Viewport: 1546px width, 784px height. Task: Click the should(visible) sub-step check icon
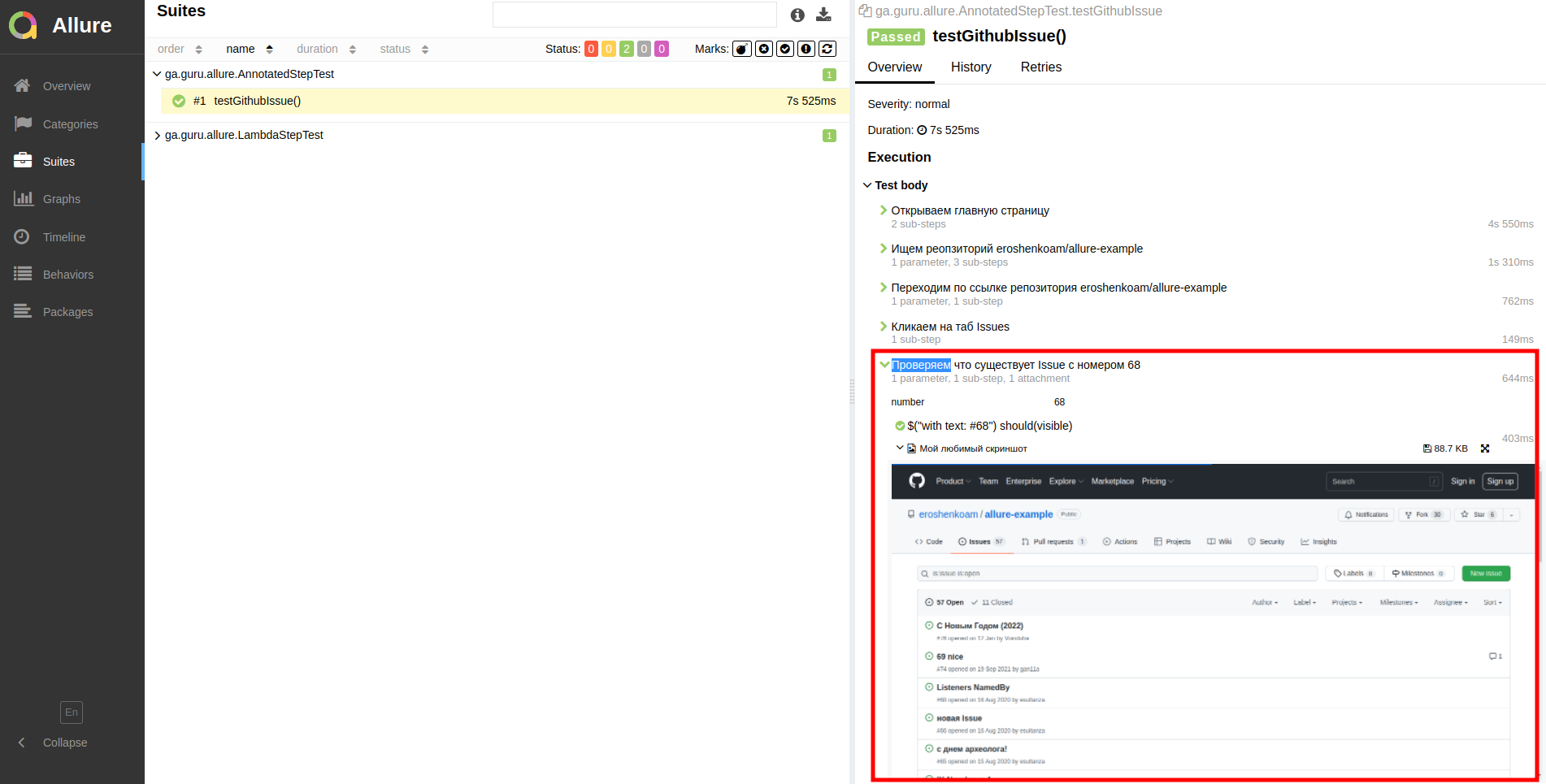point(900,426)
